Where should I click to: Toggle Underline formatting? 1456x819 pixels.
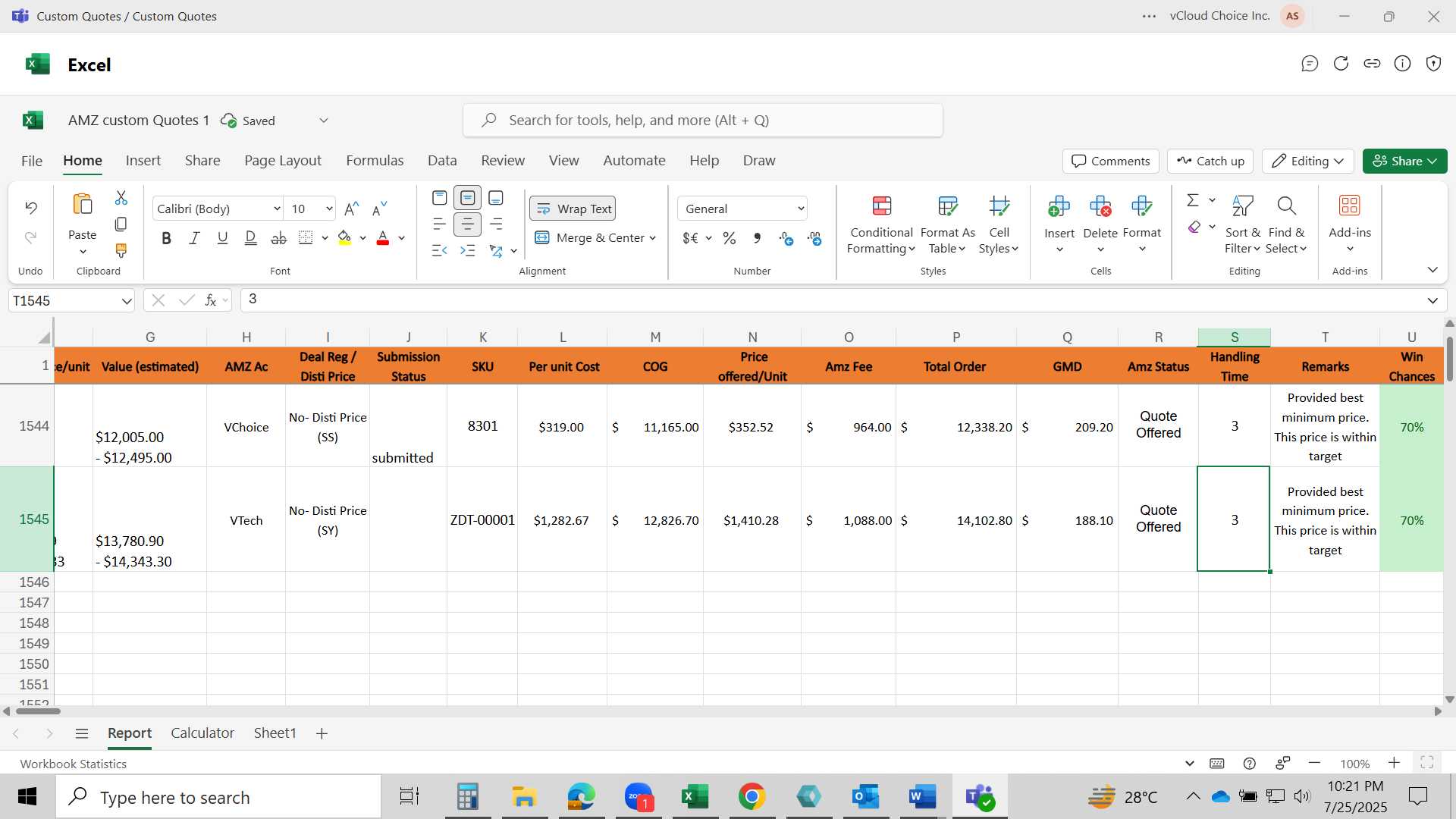point(222,238)
